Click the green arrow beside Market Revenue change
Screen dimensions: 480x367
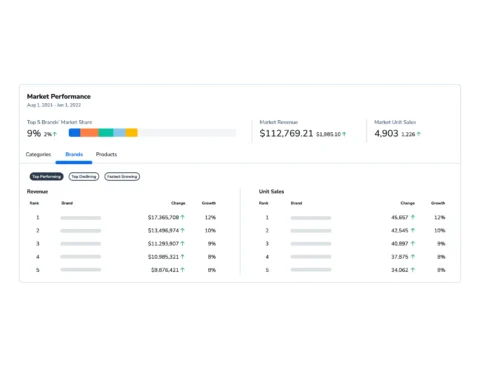(x=344, y=134)
